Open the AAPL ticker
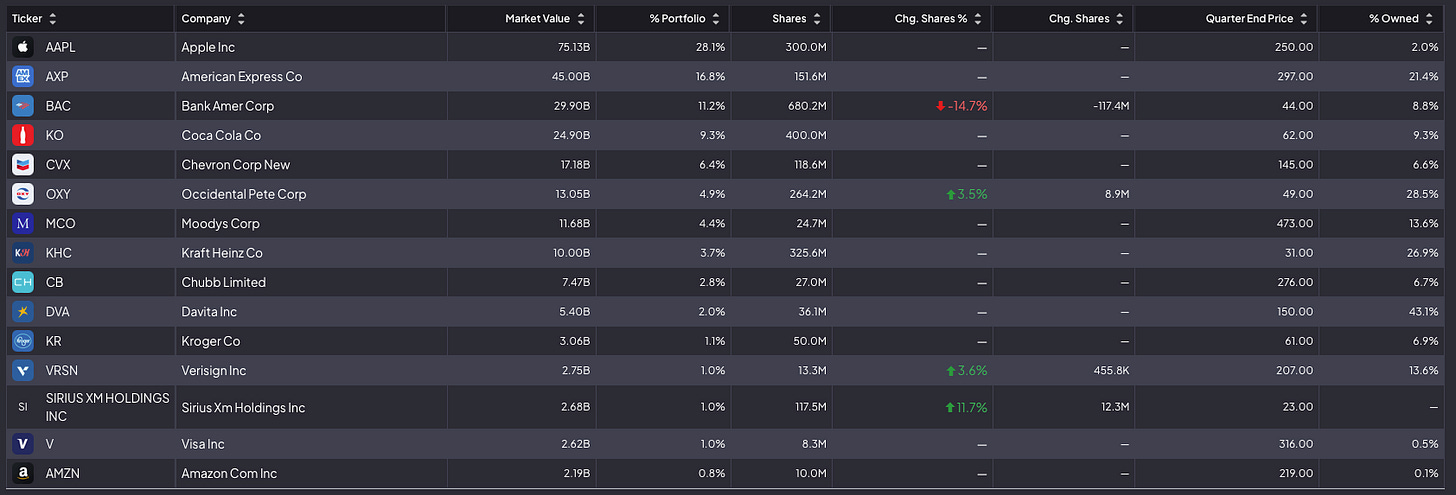 61,47
